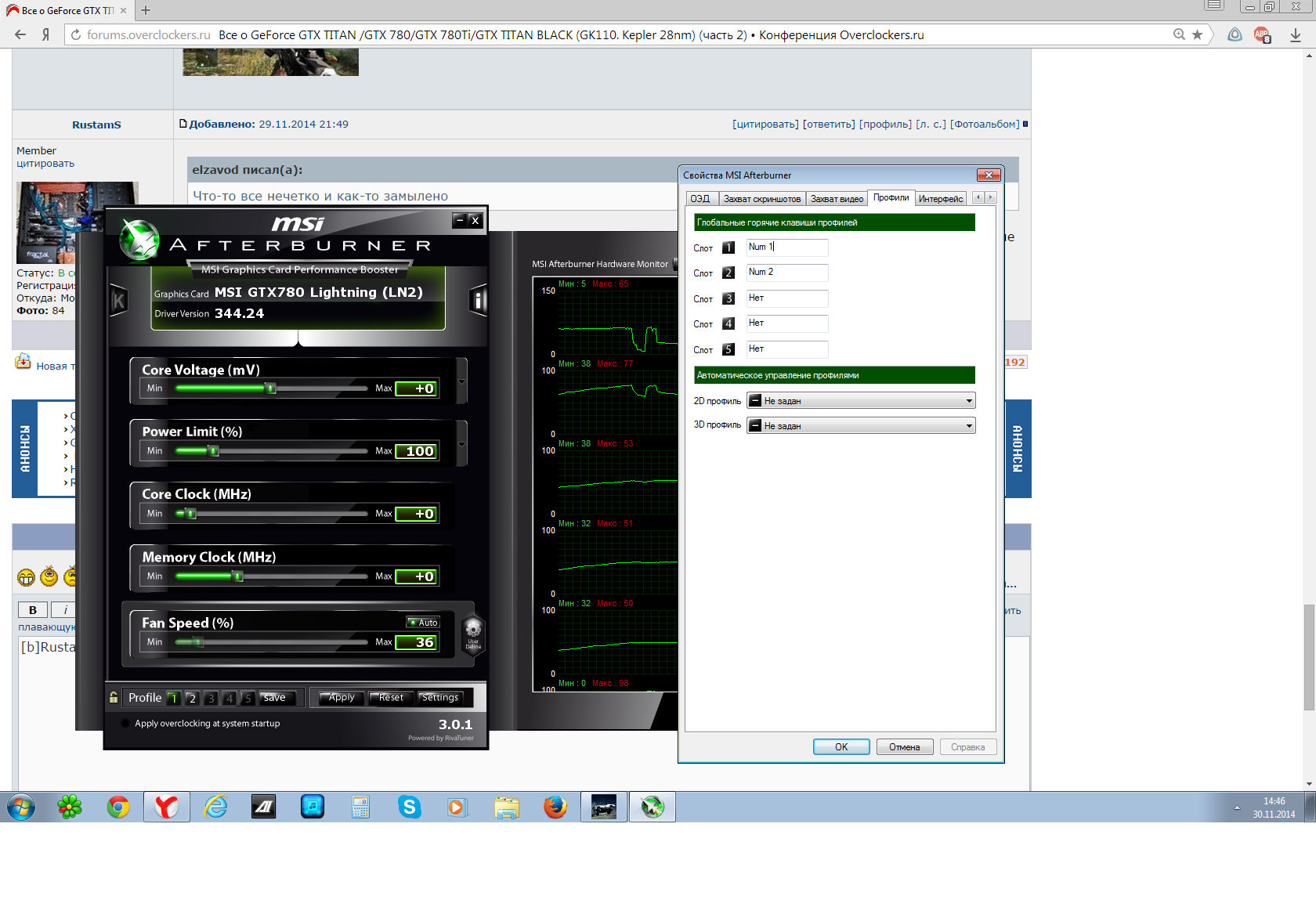Viewport: 1316px width, 914px height.
Task: Open Windows Explorer from the taskbar
Action: (507, 807)
